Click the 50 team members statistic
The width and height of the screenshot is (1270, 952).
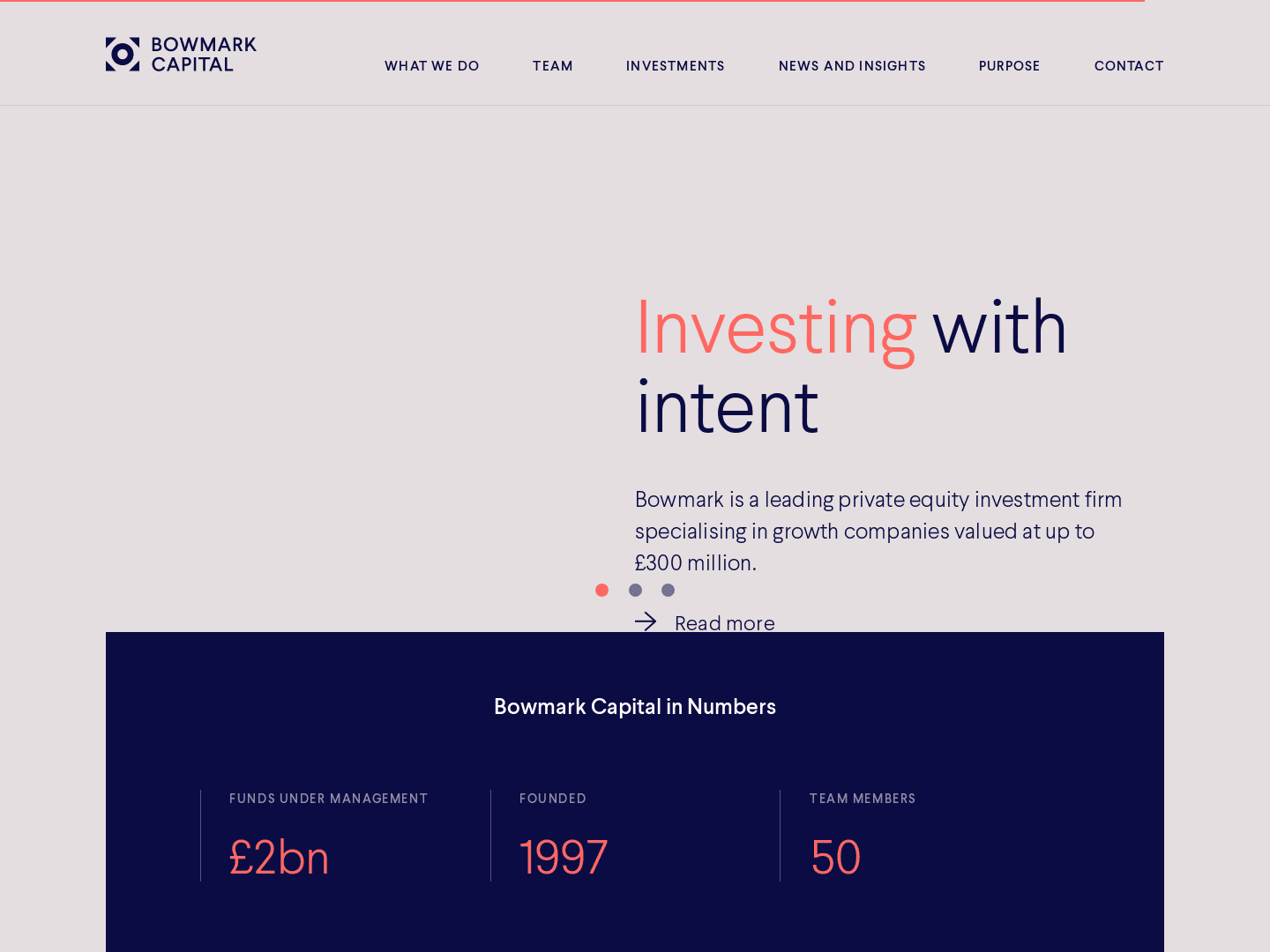pyautogui.click(x=835, y=857)
